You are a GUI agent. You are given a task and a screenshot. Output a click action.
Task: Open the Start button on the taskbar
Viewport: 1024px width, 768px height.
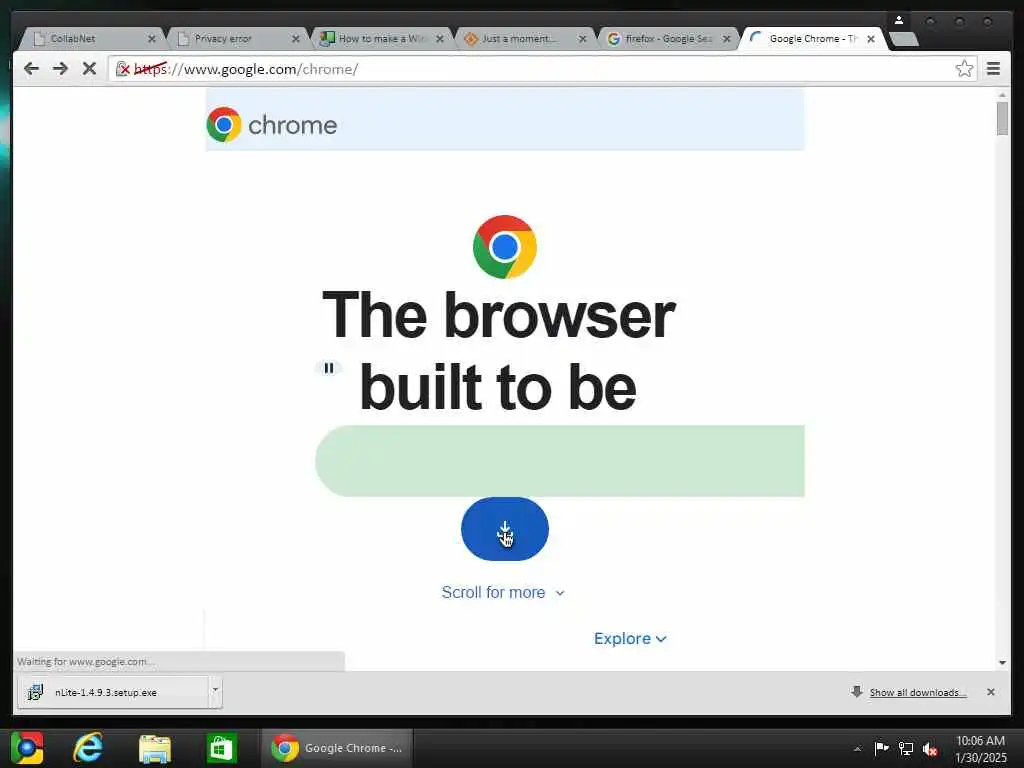click(x=27, y=748)
